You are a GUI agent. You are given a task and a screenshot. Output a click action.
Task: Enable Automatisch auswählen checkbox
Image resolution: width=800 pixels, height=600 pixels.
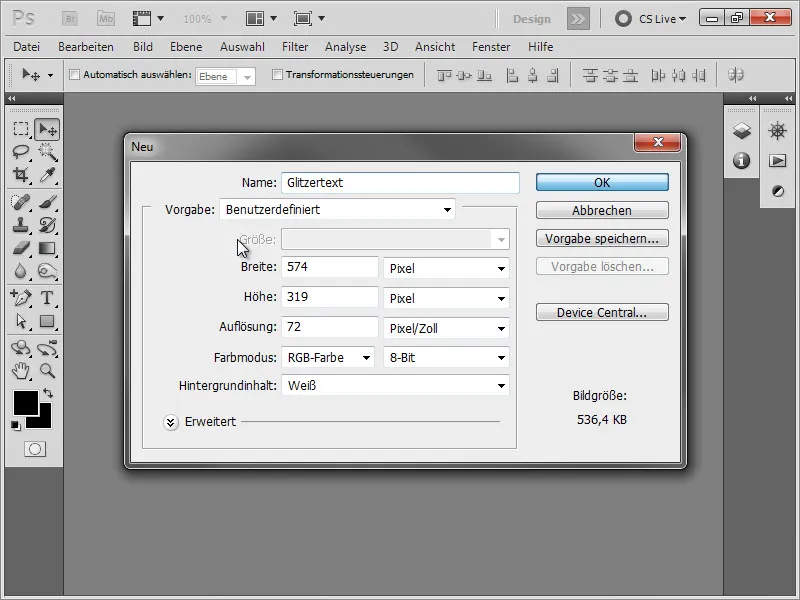coord(74,74)
